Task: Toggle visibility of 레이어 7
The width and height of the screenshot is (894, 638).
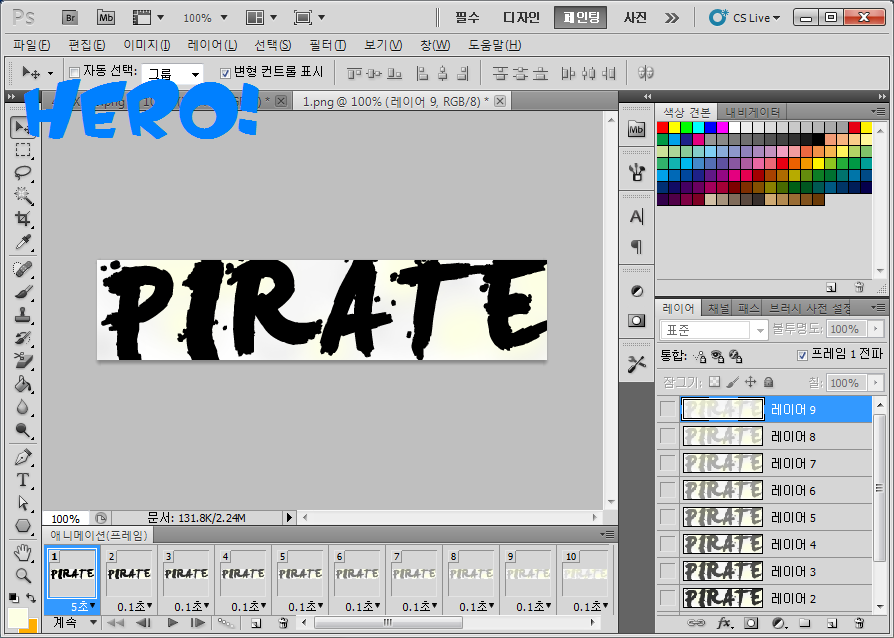Action: pyautogui.click(x=667, y=463)
